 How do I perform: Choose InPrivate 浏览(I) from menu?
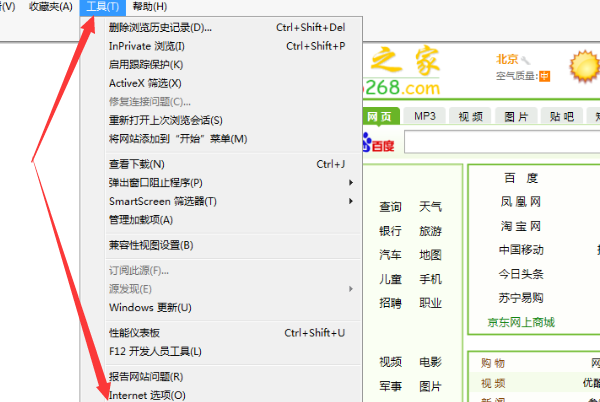pos(234,46)
